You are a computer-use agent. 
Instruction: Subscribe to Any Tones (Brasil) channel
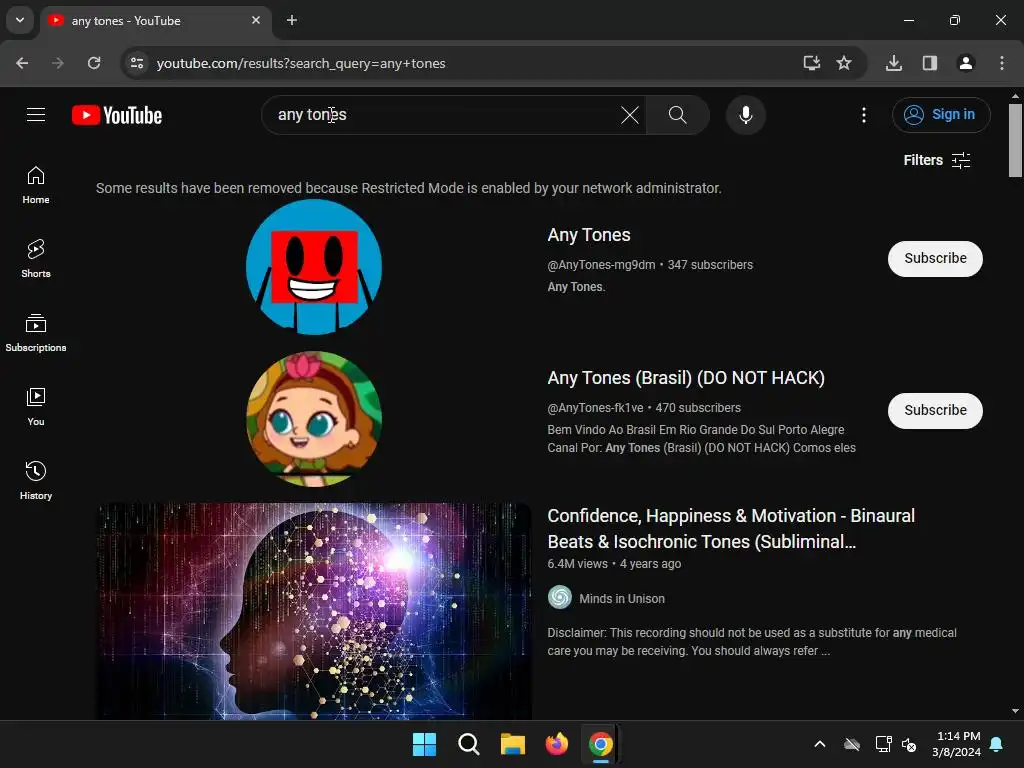[935, 410]
